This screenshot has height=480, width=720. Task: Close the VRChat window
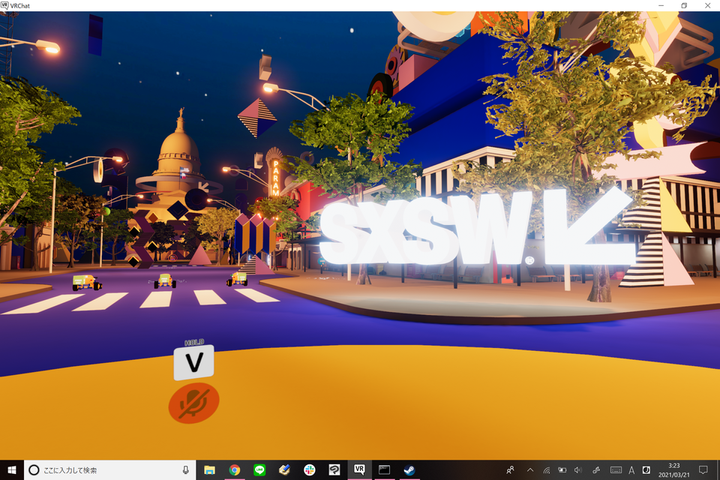click(x=708, y=6)
